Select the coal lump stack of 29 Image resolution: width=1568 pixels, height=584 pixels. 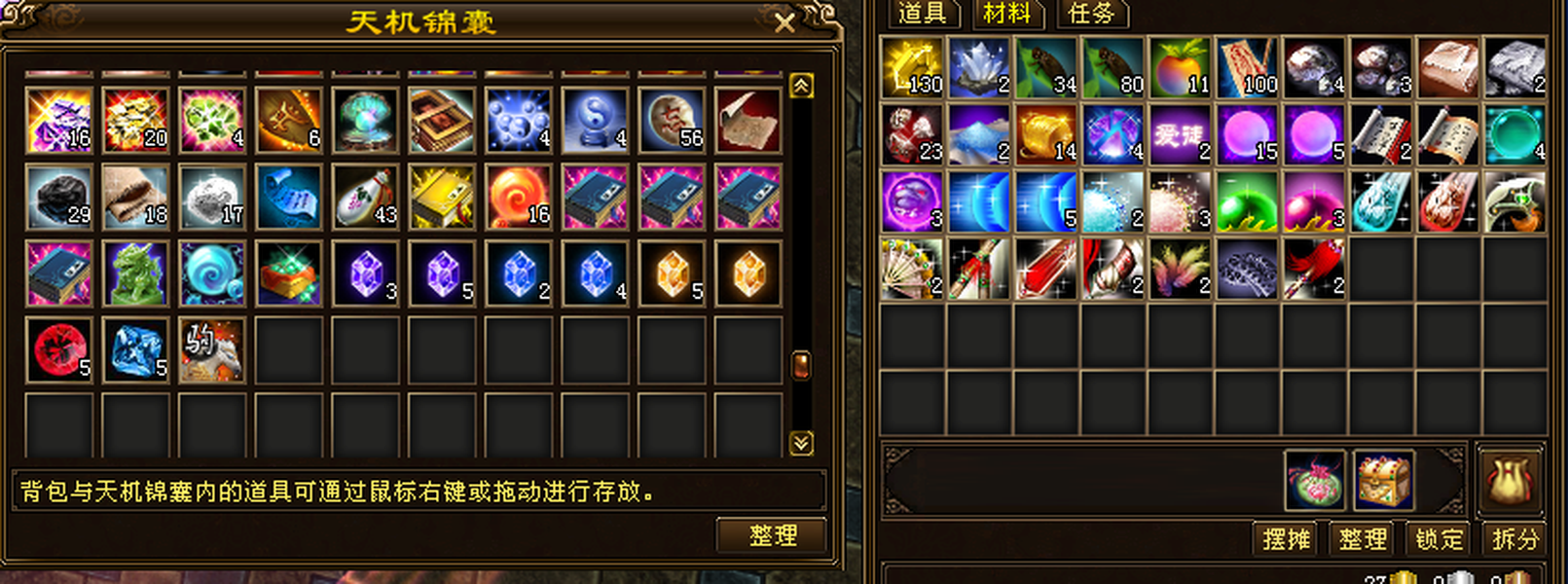pos(59,197)
